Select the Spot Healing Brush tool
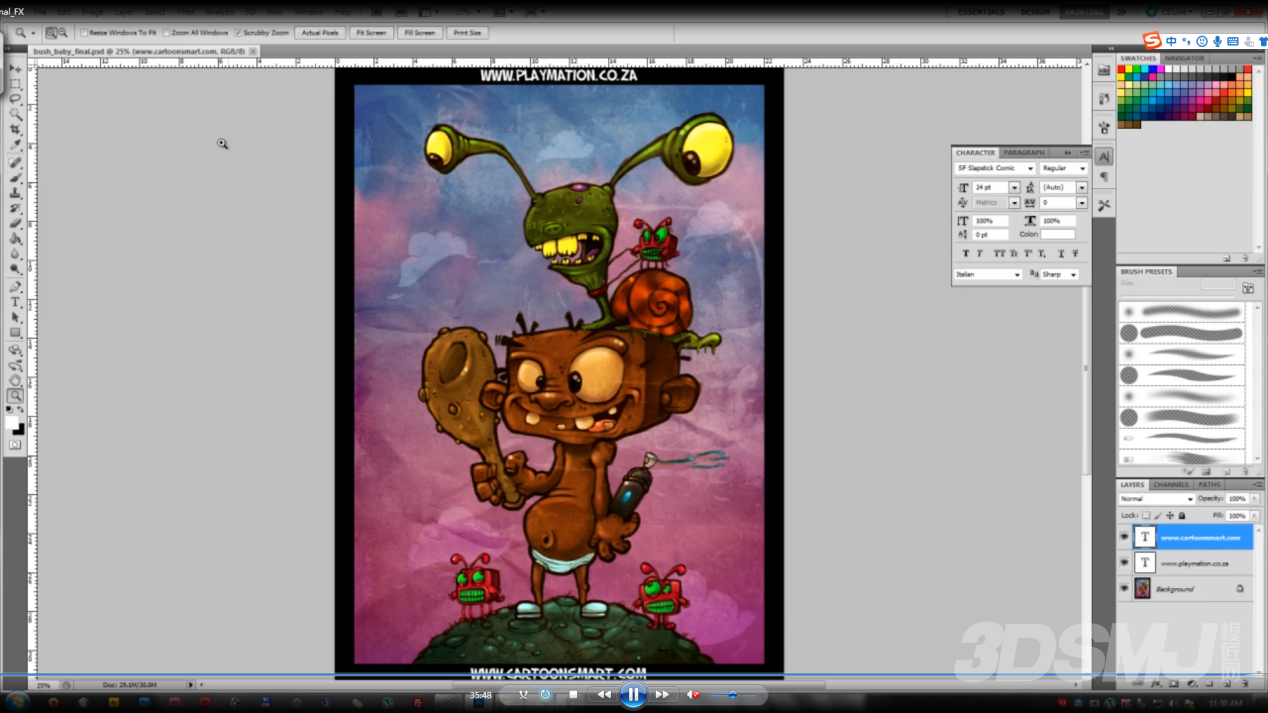Image resolution: width=1268 pixels, height=713 pixels. pos(15,163)
